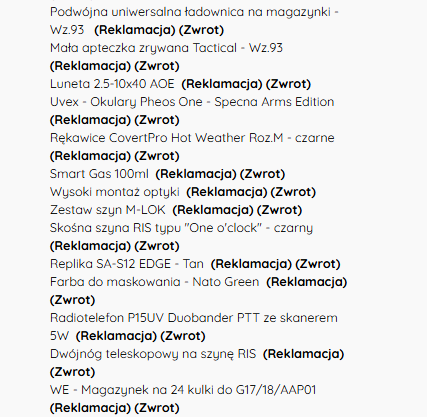Click Reklamacja for WE Magazynek na 24 kulki

pyautogui.click(x=90, y=408)
